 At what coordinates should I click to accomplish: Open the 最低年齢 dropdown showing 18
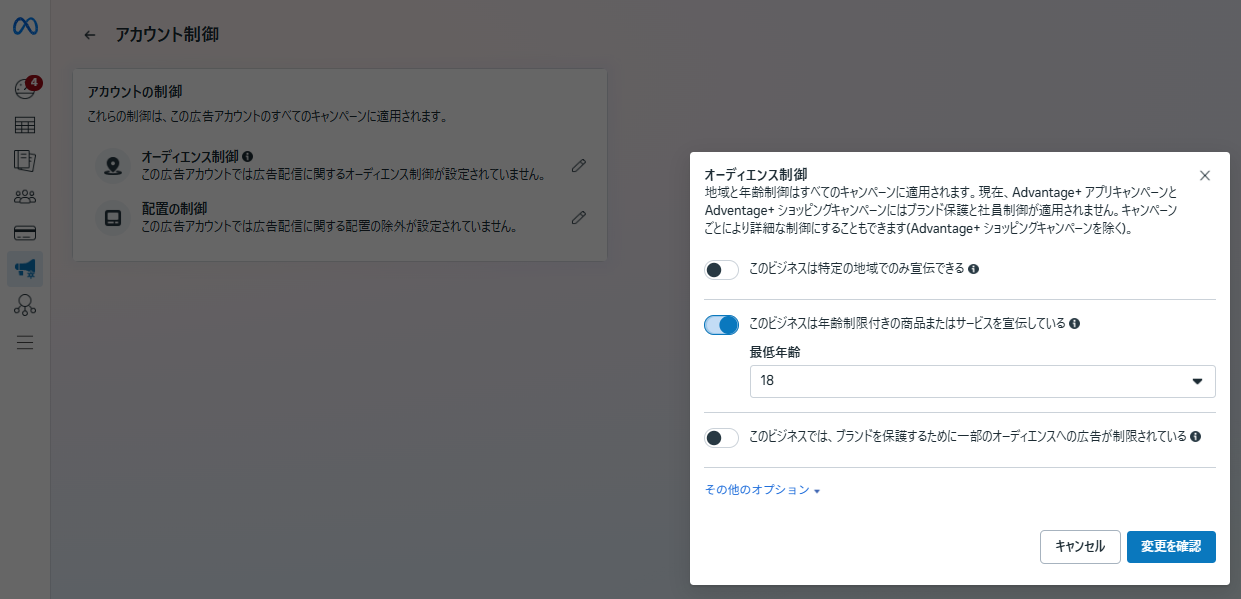(982, 381)
